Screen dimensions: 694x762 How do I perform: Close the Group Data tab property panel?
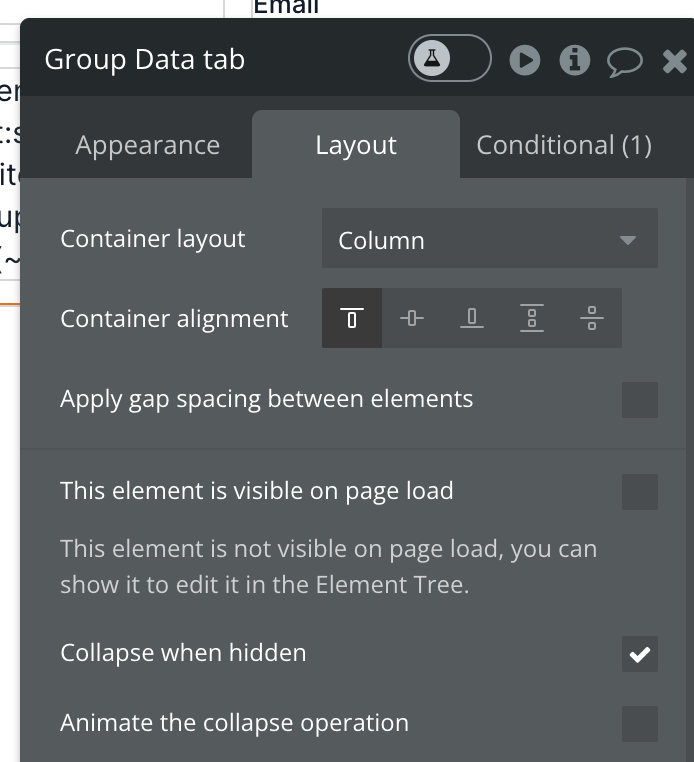click(x=675, y=62)
